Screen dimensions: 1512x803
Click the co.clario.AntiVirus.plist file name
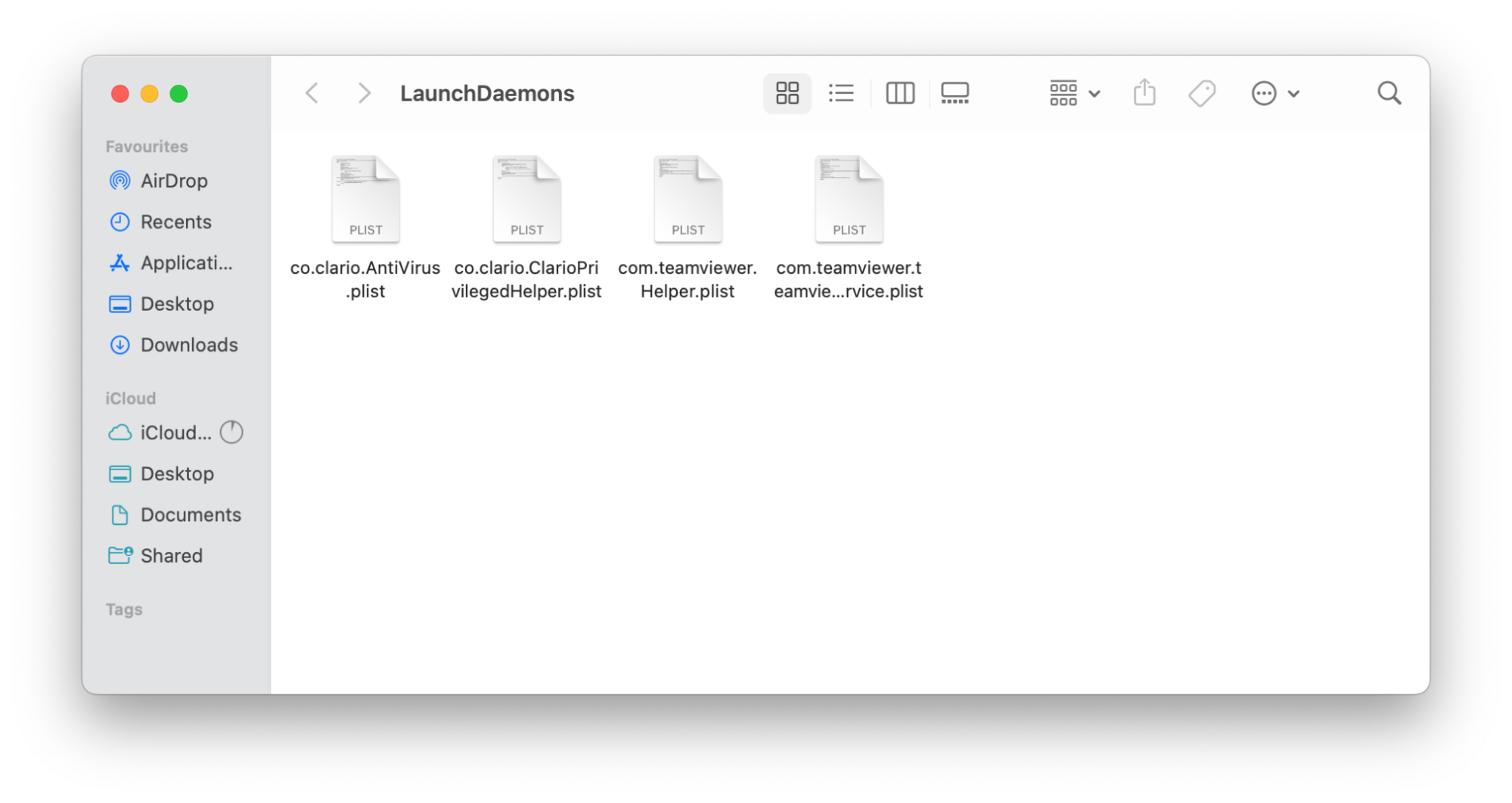[x=365, y=279]
